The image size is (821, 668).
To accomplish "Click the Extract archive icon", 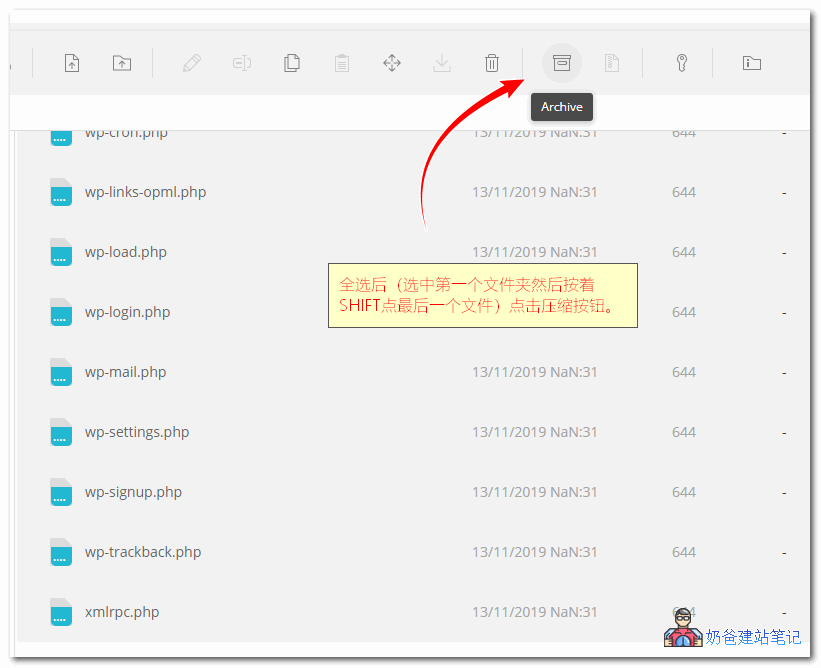I will pyautogui.click(x=612, y=63).
